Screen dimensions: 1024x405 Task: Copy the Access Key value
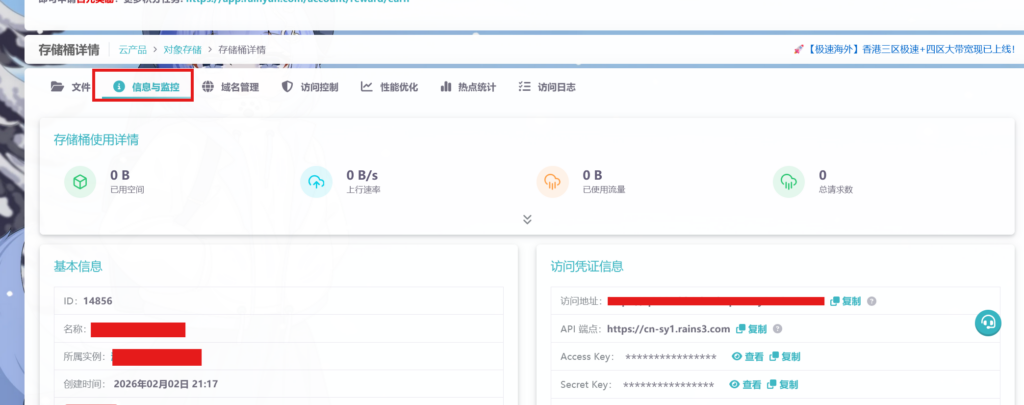tap(784, 357)
